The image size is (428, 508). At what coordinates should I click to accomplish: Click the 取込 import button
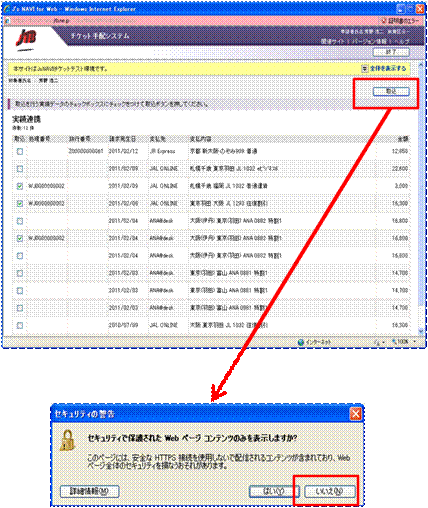391,91
